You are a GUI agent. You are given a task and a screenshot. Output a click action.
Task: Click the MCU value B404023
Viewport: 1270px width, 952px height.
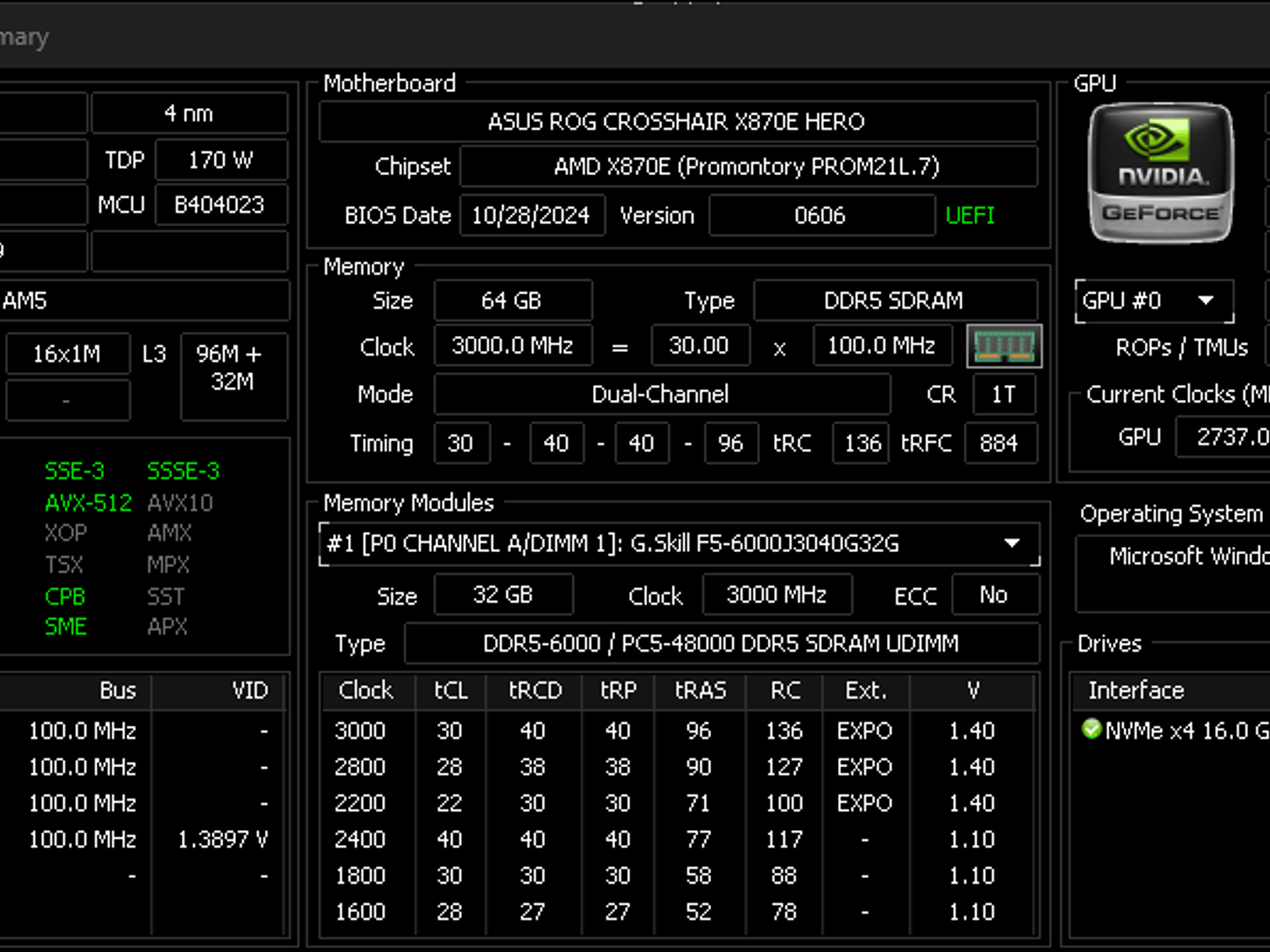point(221,205)
